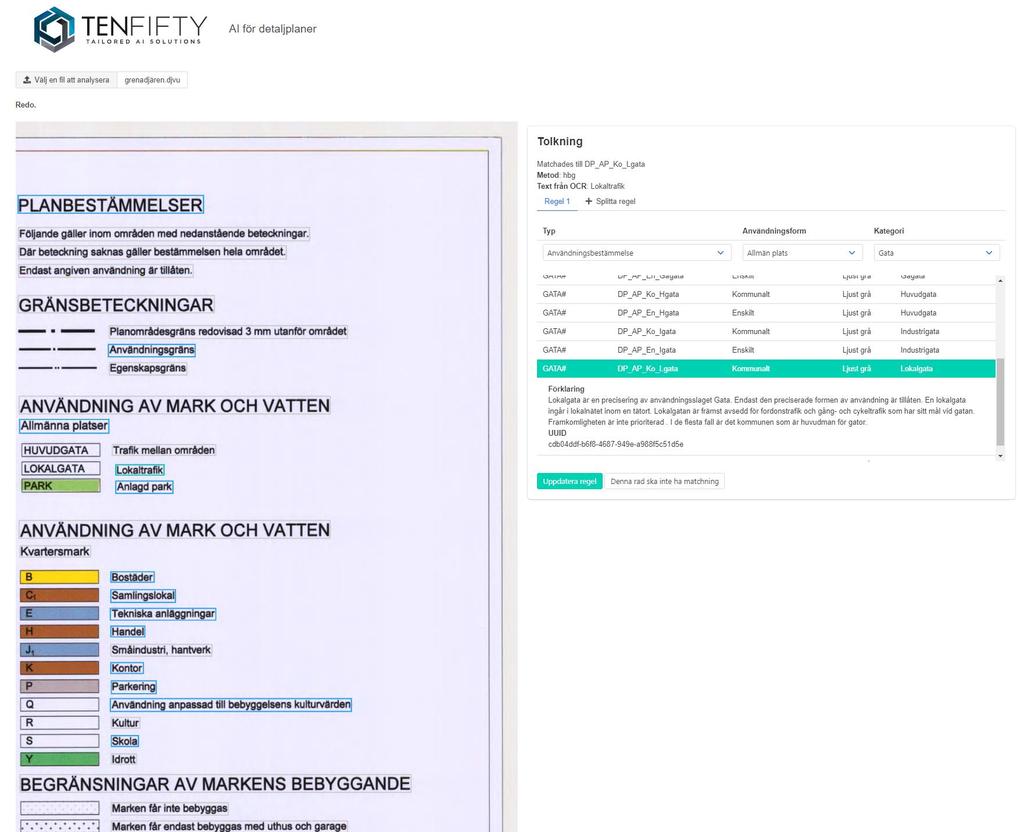Click the Välj en fil att analysera button
This screenshot has width=1024, height=832.
click(x=66, y=80)
